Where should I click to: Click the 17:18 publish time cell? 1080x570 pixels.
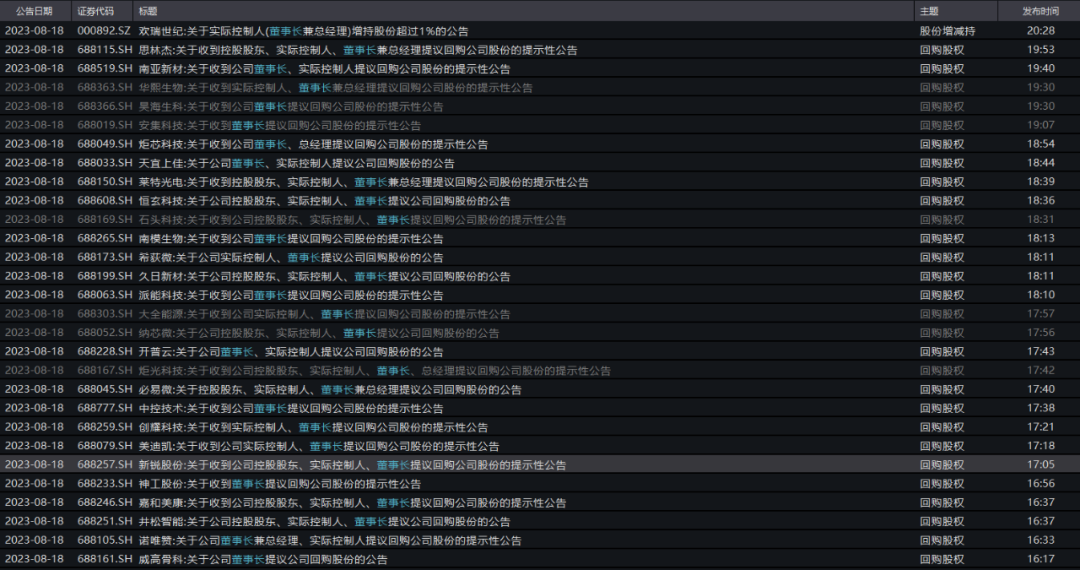(1041, 446)
